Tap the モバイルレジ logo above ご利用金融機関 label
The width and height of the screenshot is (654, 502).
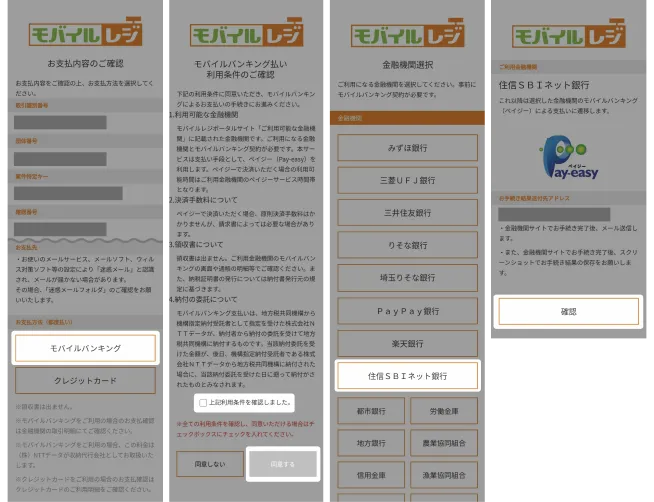(569, 33)
